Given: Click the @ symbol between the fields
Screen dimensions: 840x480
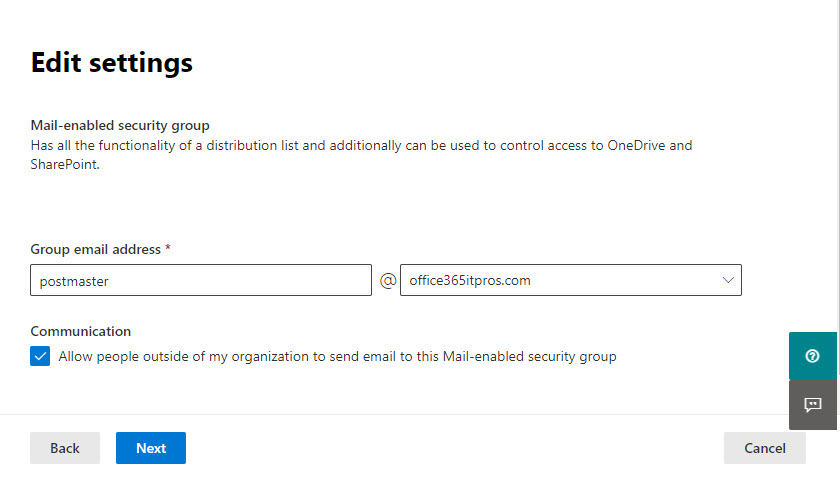Looking at the screenshot, I should 388,280.
